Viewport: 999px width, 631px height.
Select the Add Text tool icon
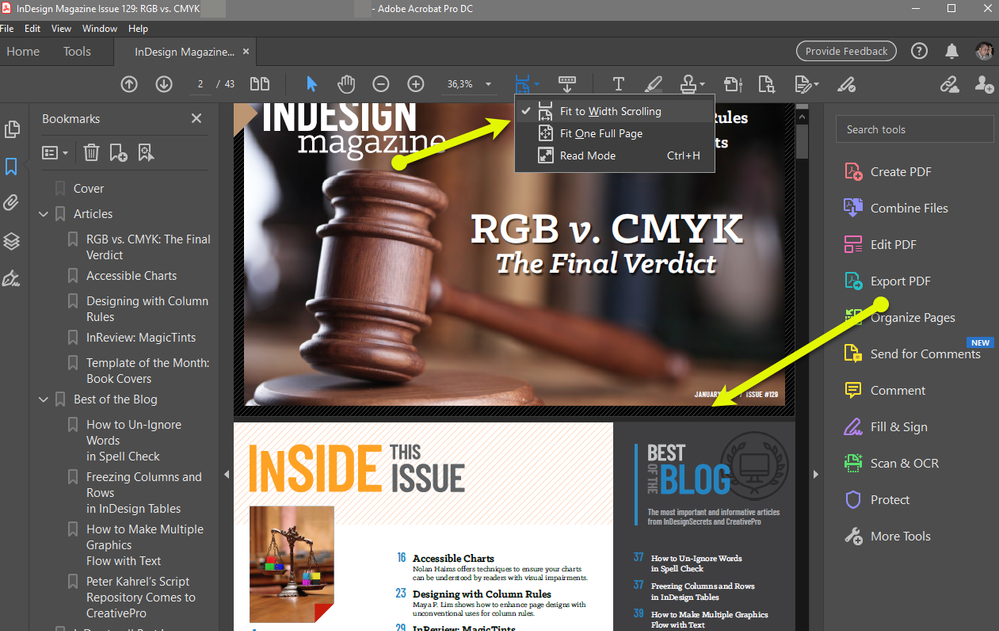pos(618,84)
